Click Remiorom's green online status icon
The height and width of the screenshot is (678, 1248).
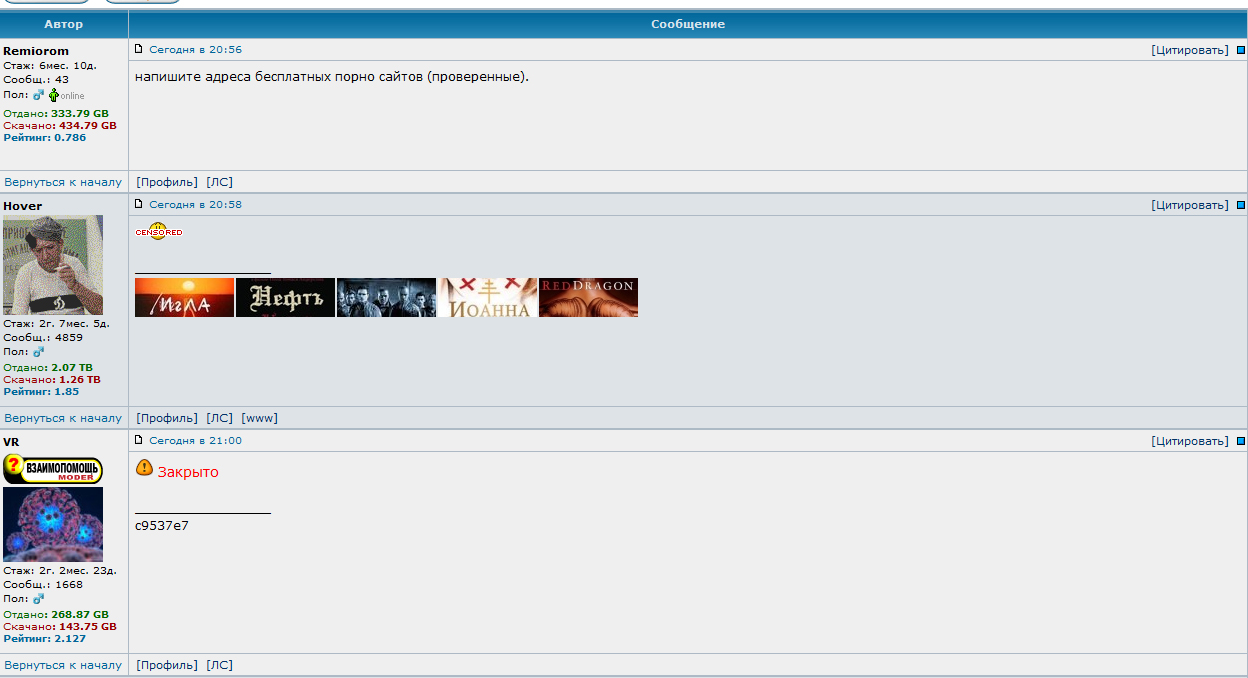54,95
